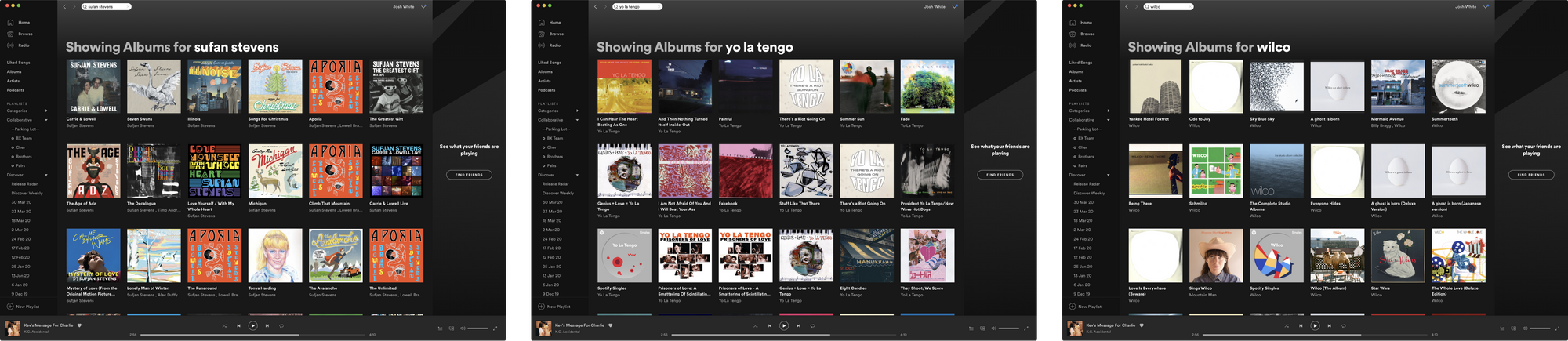This screenshot has width=1568, height=341.
Task: Open the Carrie & Lowell album cover
Action: [93, 87]
